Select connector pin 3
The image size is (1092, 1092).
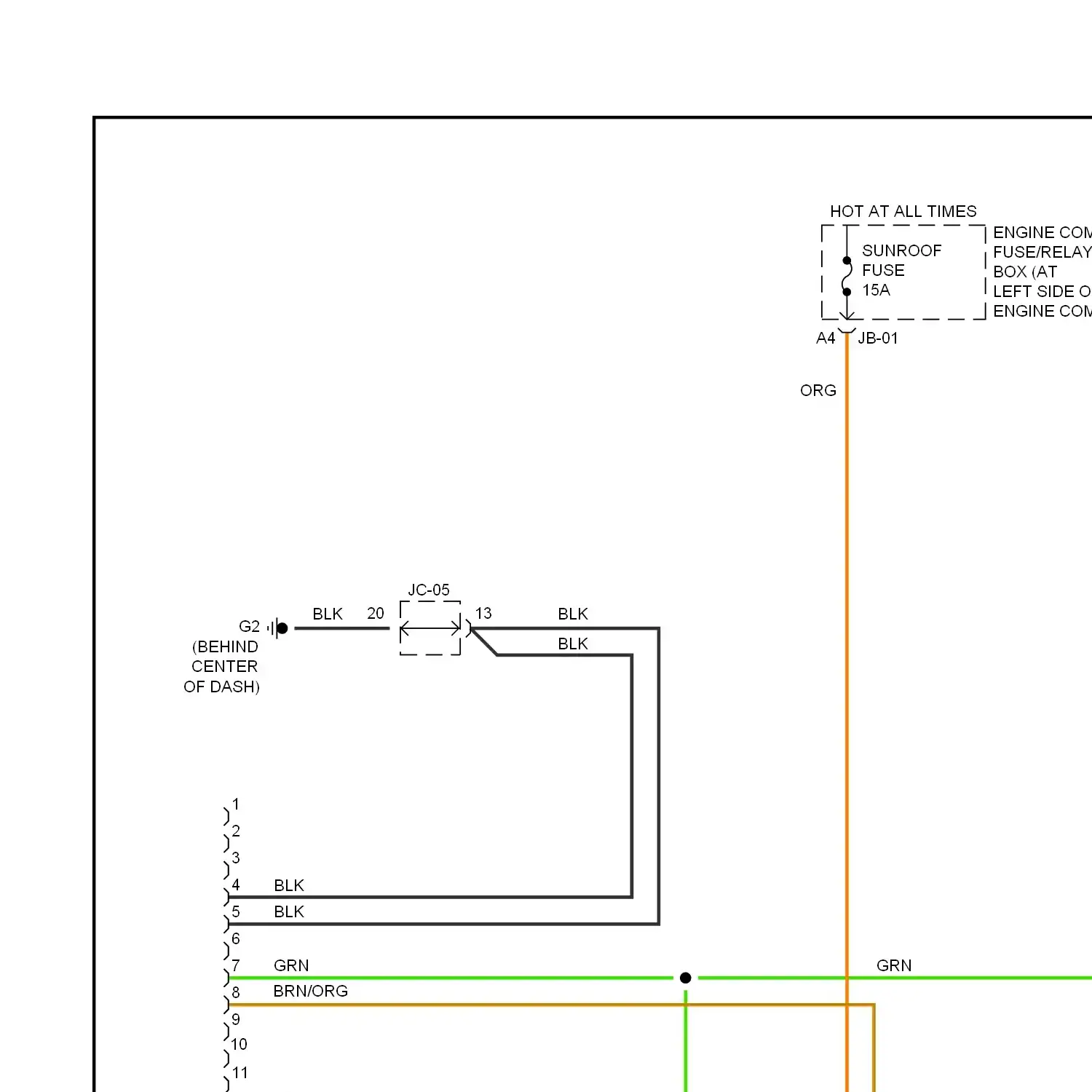(236, 858)
